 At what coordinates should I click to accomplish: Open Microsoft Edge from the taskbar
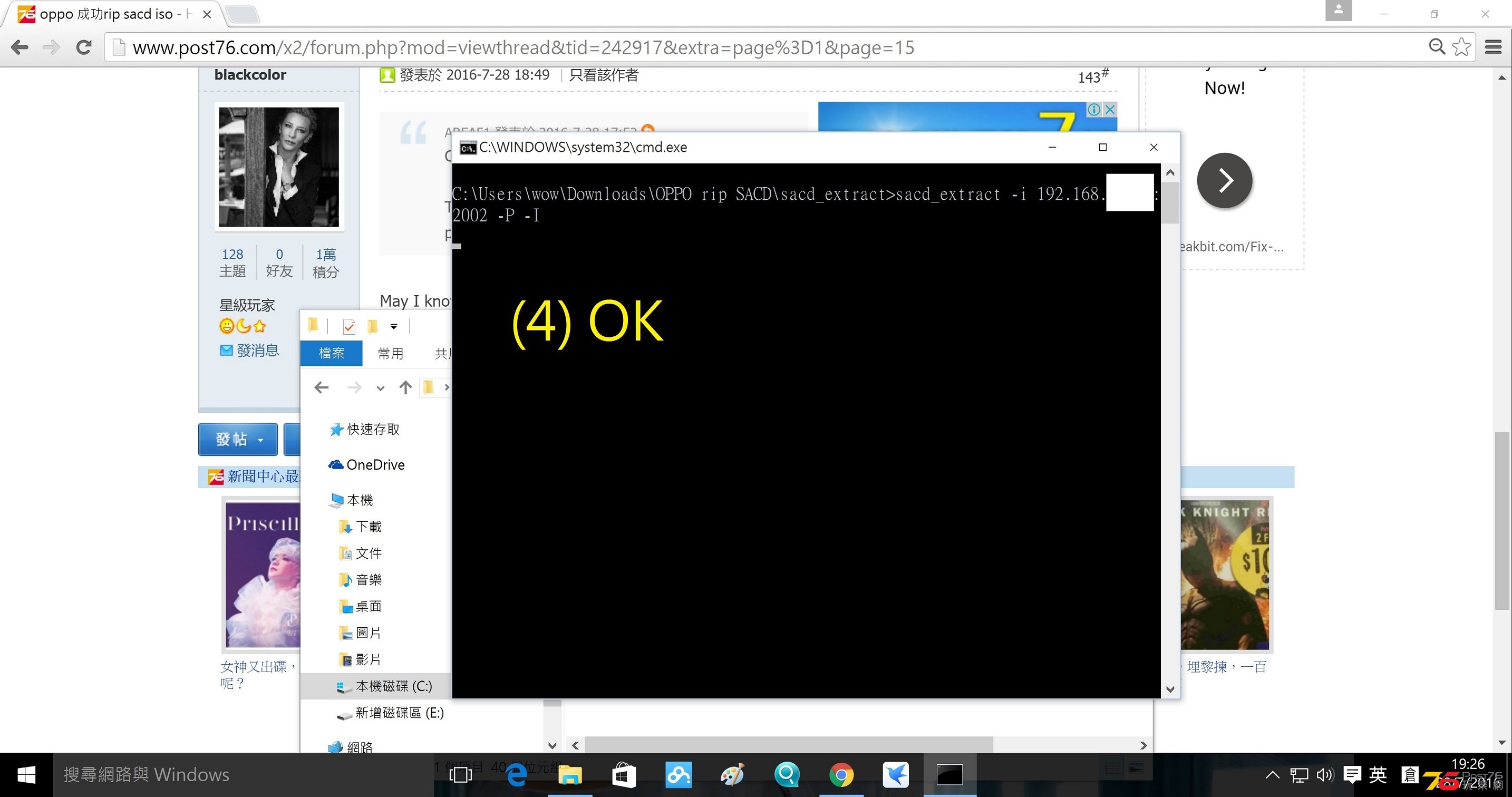517,775
